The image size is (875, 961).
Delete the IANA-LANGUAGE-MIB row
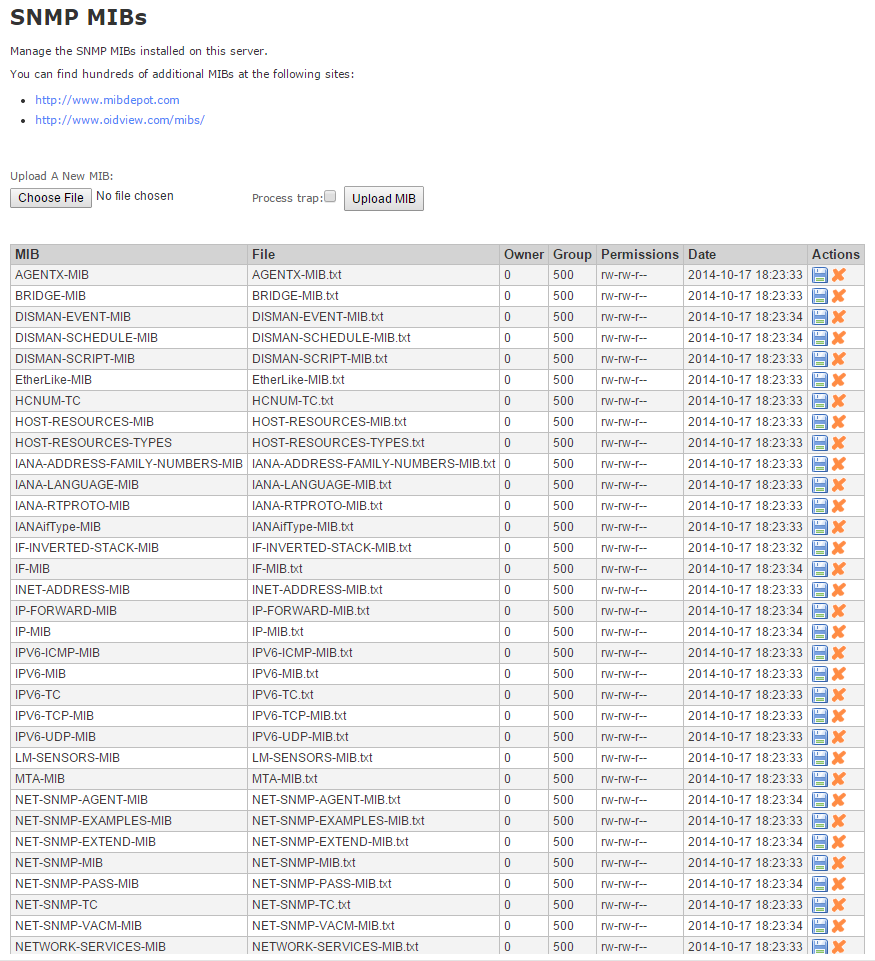pyautogui.click(x=839, y=485)
